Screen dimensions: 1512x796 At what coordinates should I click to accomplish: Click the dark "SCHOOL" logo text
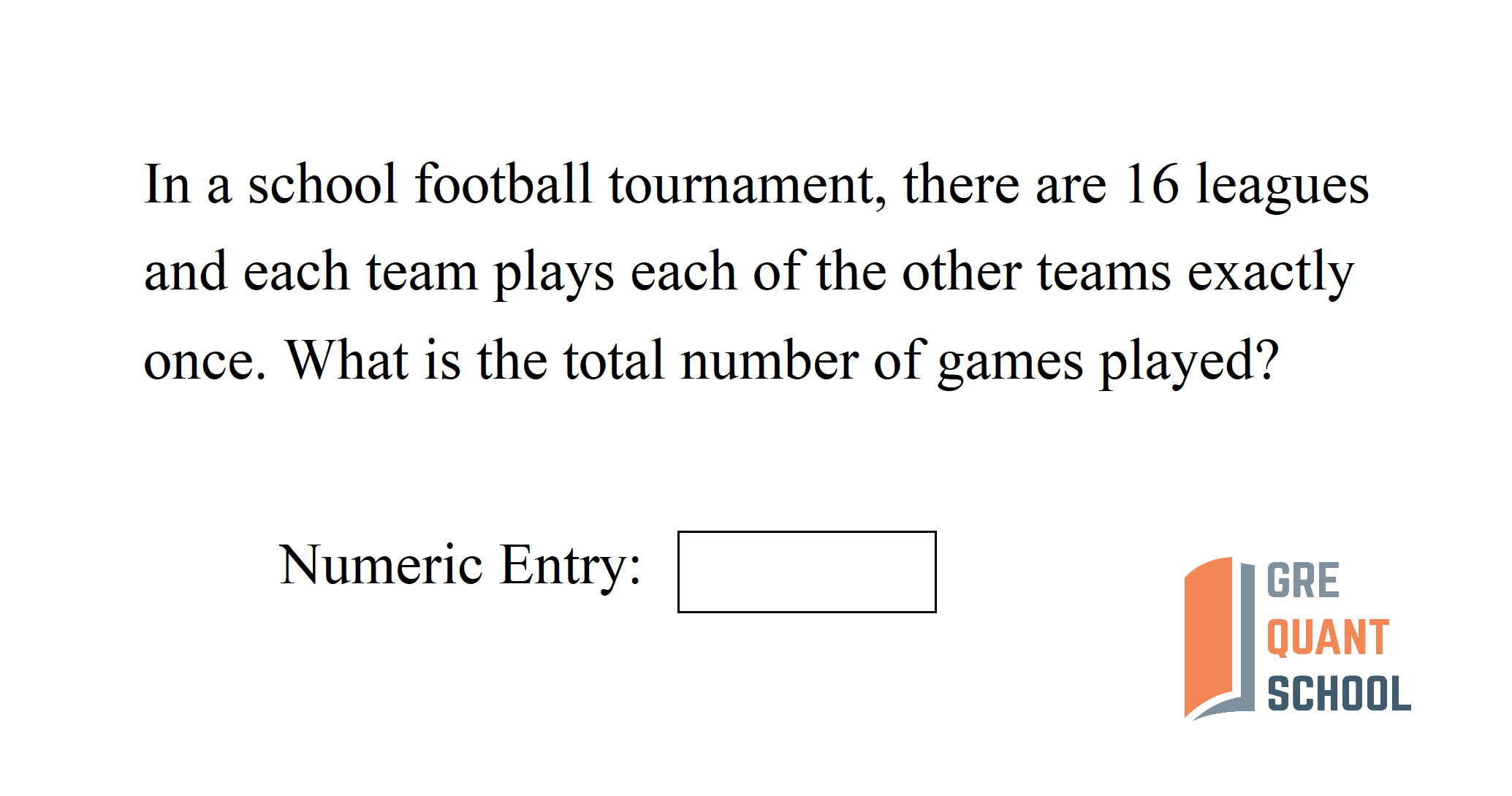[x=1339, y=694]
